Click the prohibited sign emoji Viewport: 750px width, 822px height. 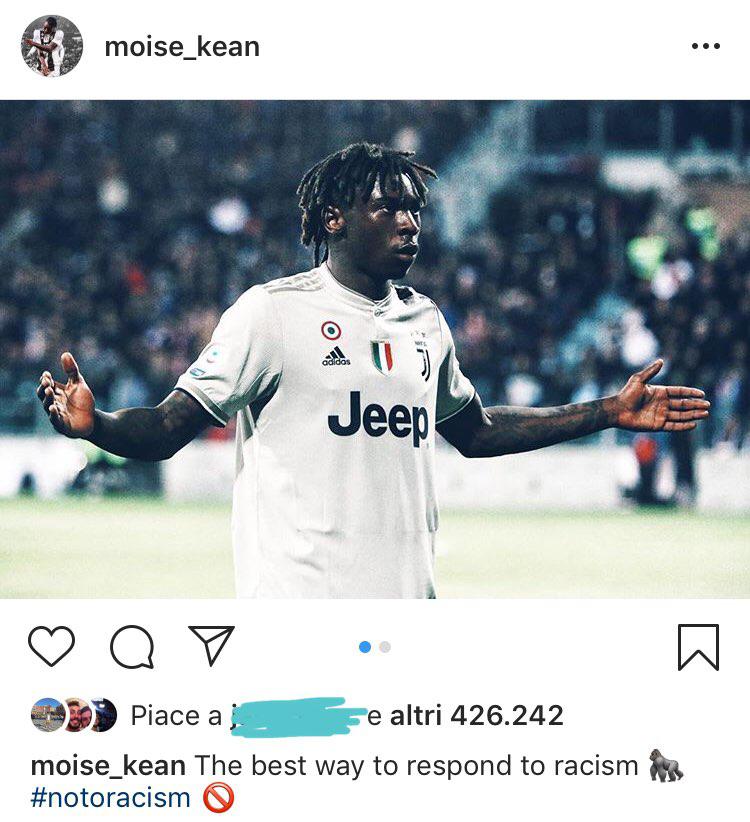click(x=218, y=798)
